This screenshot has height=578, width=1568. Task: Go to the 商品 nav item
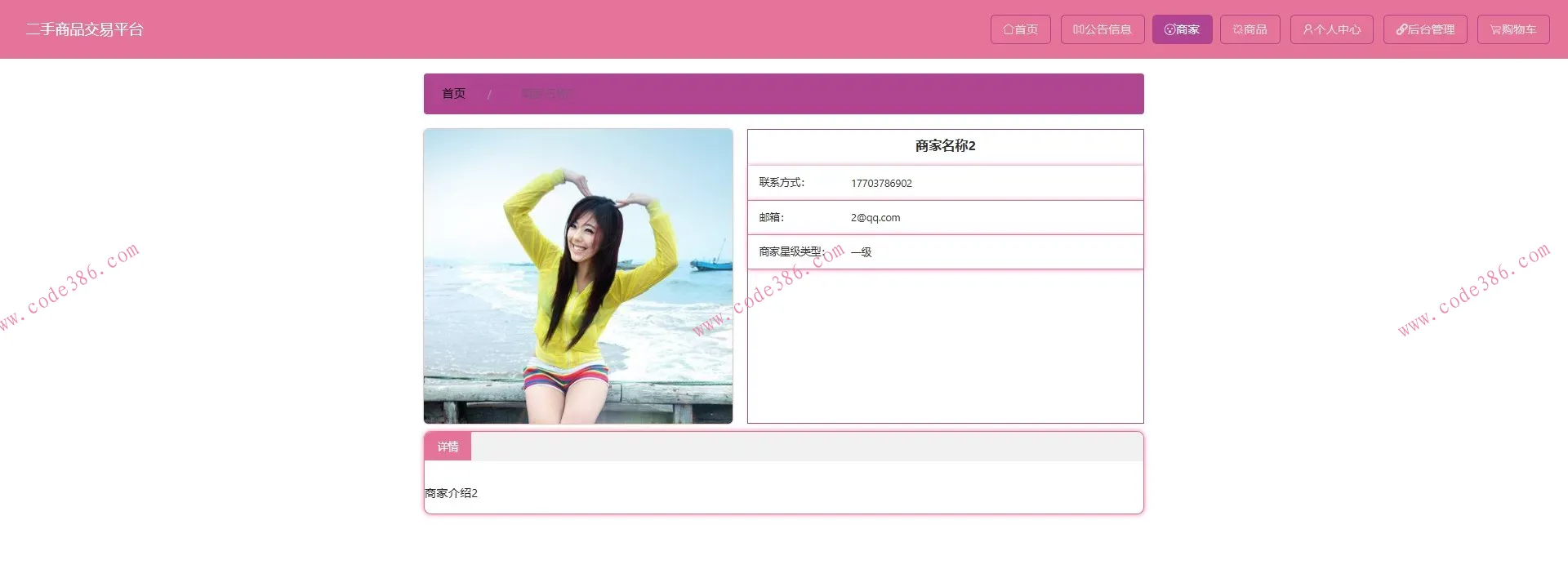tap(1249, 29)
